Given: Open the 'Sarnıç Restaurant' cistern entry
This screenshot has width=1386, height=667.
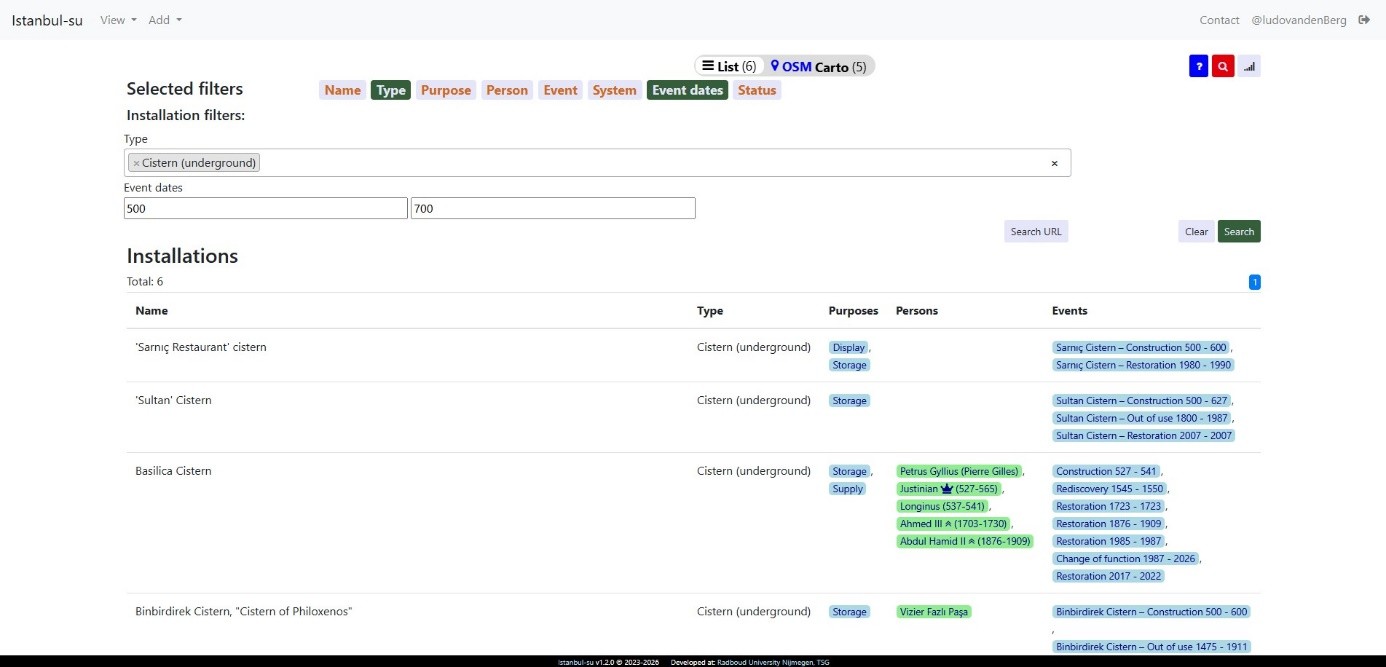Looking at the screenshot, I should (201, 347).
